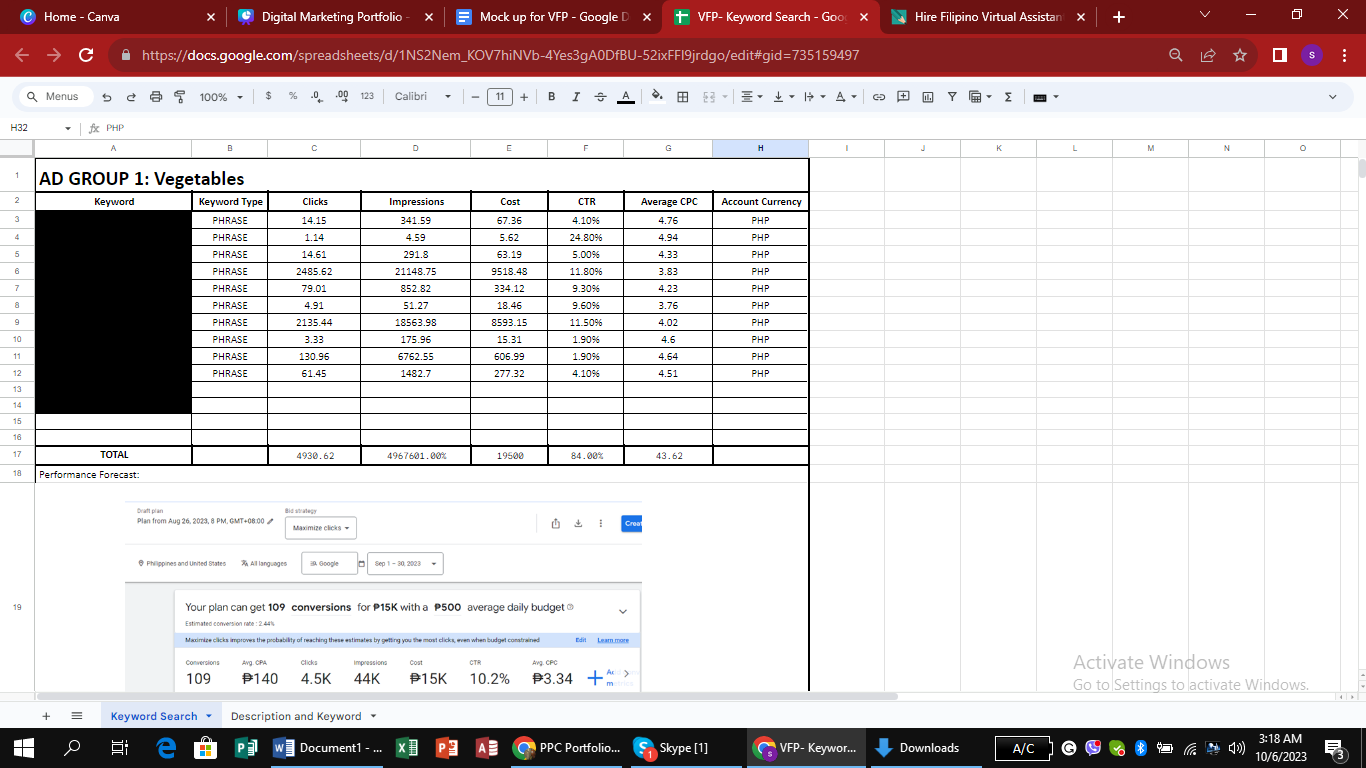Close the Home - Canva tab
This screenshot has height=768, width=1366.
tap(210, 17)
